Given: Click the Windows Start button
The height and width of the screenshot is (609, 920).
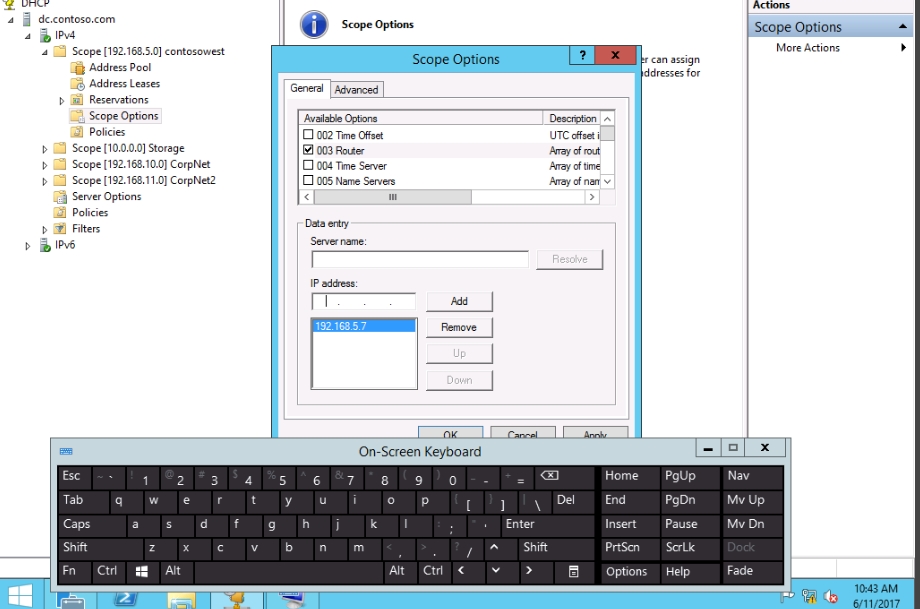Looking at the screenshot, I should click(19, 595).
